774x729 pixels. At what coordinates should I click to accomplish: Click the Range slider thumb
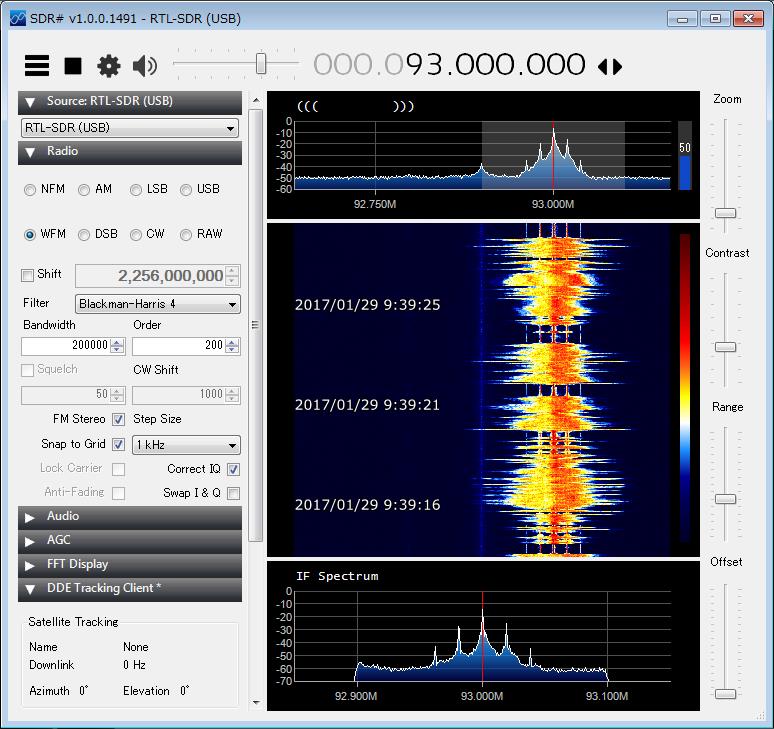click(725, 499)
